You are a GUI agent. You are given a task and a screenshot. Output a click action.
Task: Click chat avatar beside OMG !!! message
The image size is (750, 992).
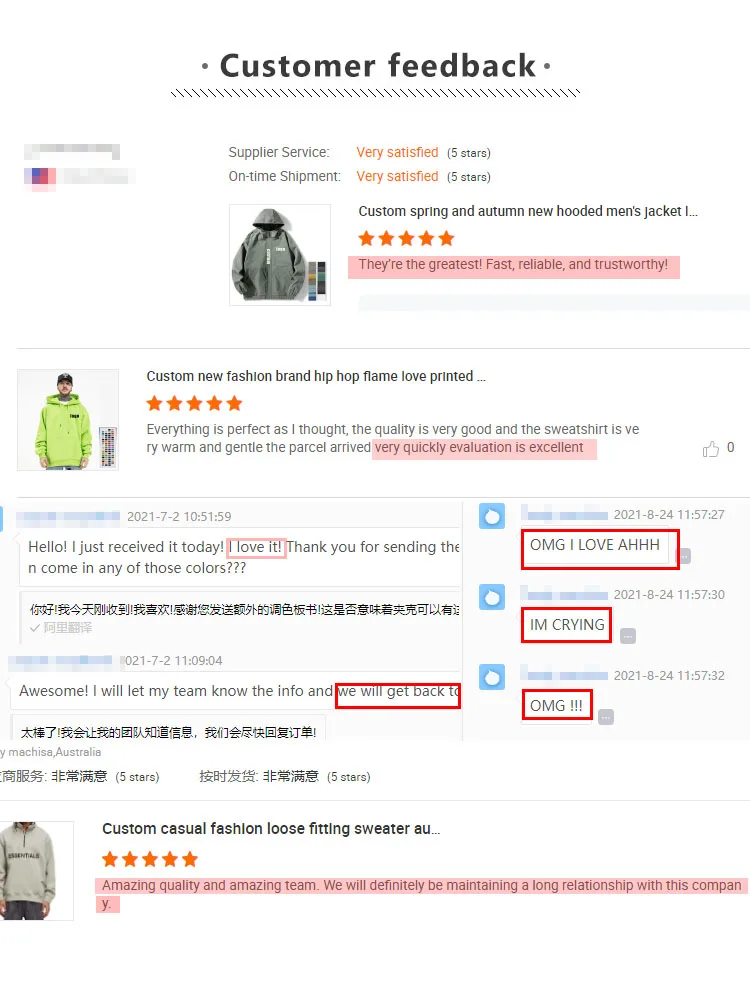(492, 677)
